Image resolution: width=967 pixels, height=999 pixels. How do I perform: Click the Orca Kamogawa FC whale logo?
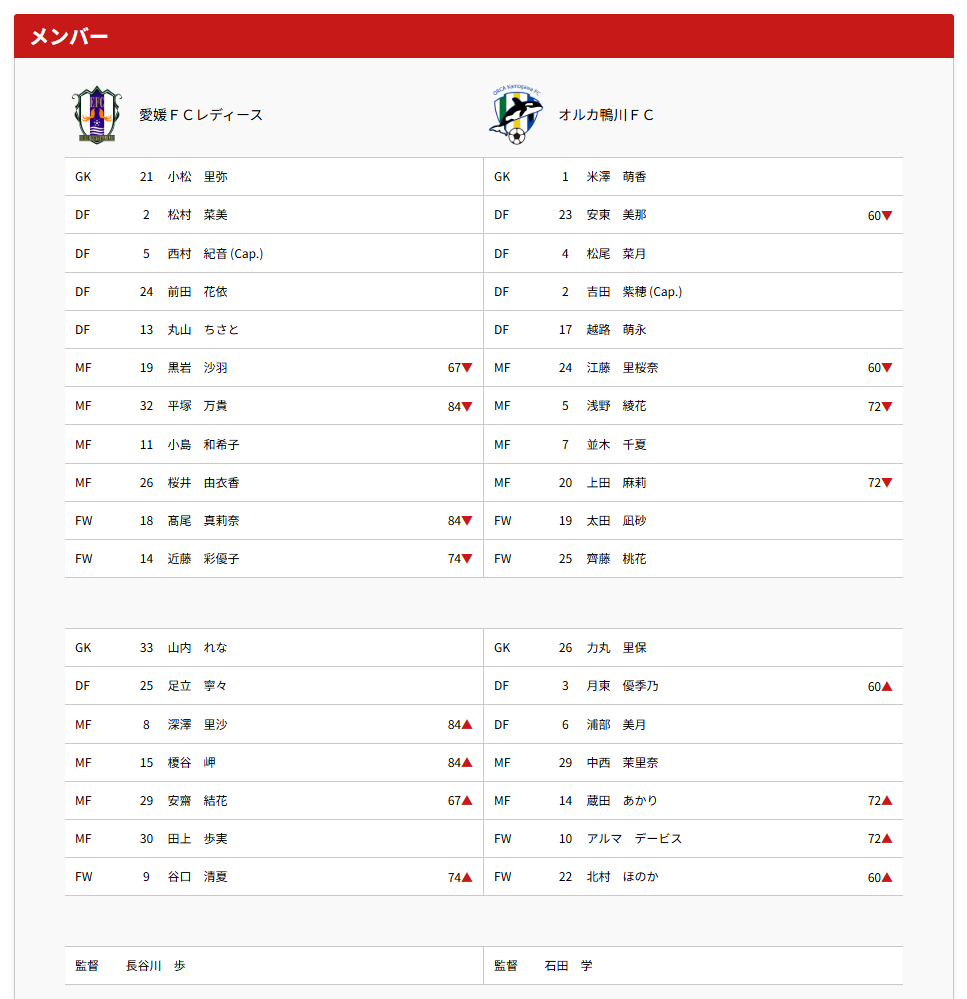515,115
